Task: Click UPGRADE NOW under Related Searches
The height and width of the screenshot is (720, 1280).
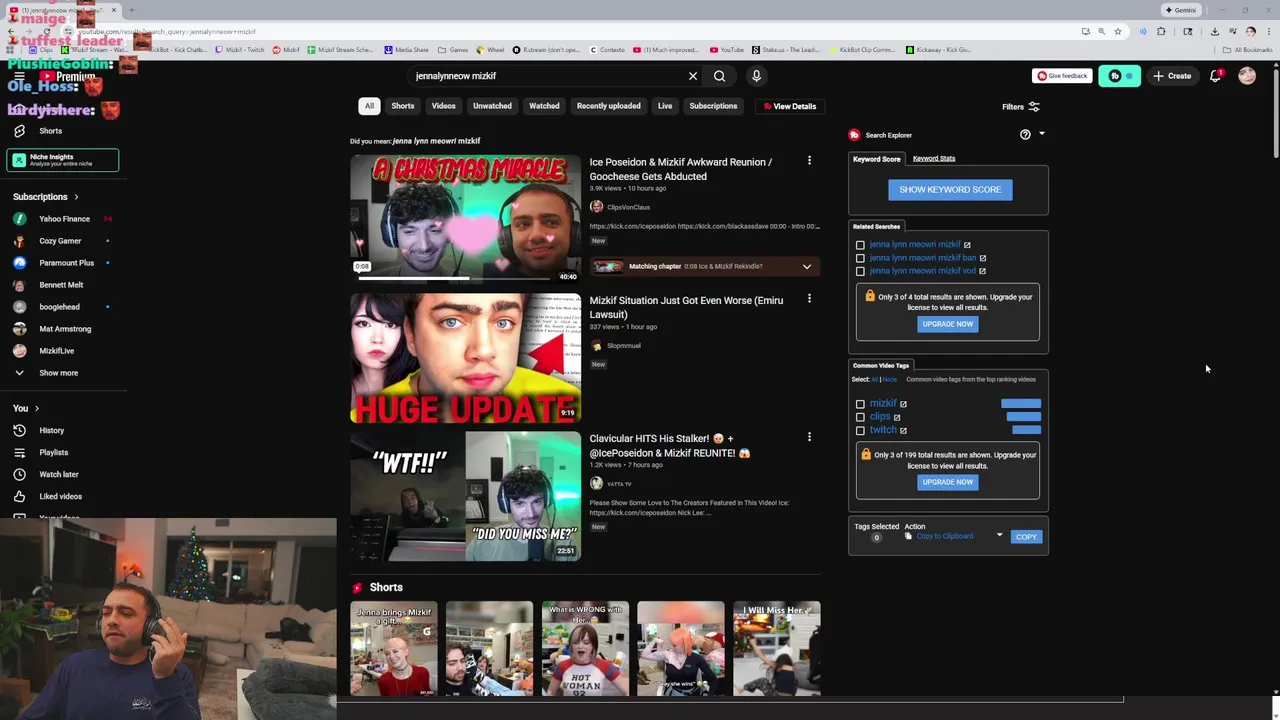Action: [947, 324]
